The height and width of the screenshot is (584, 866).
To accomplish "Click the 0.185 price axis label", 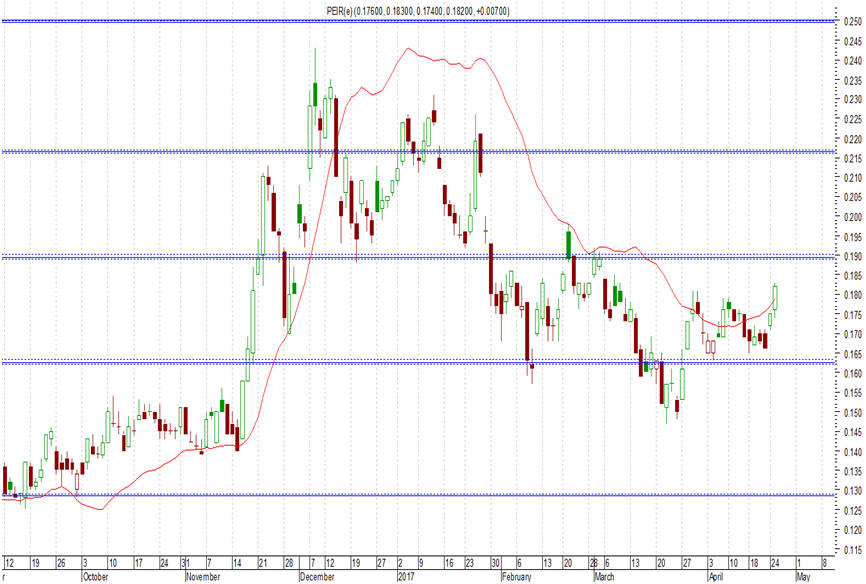I will point(853,276).
